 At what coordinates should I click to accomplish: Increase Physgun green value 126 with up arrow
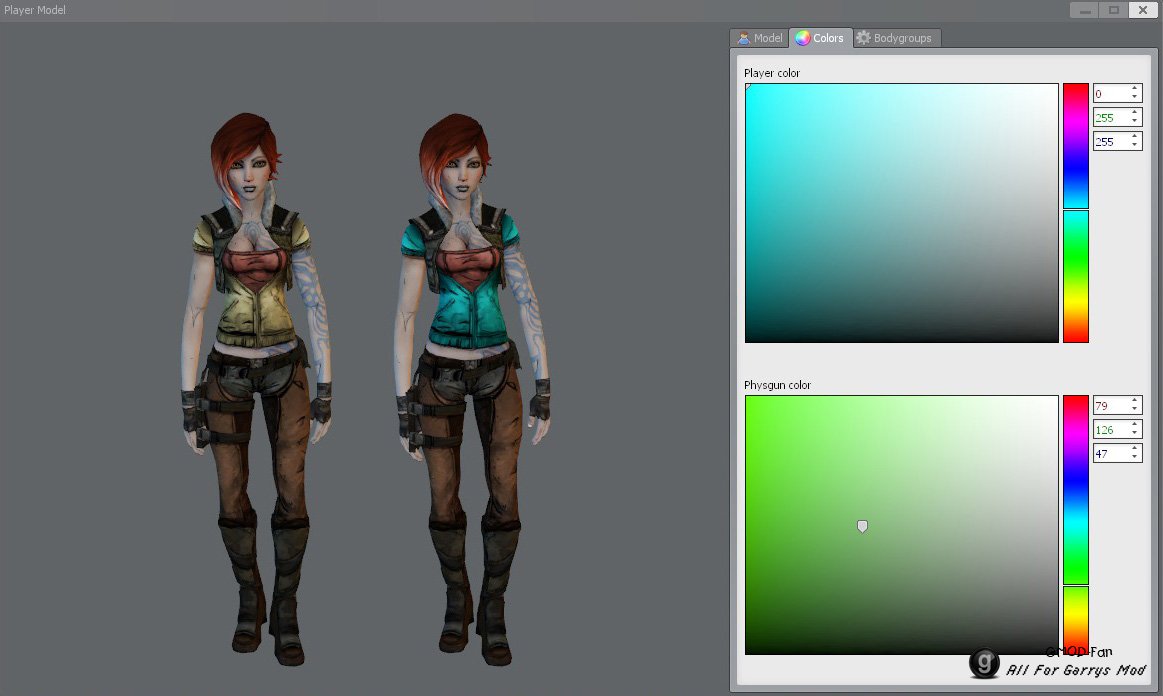[x=1135, y=424]
